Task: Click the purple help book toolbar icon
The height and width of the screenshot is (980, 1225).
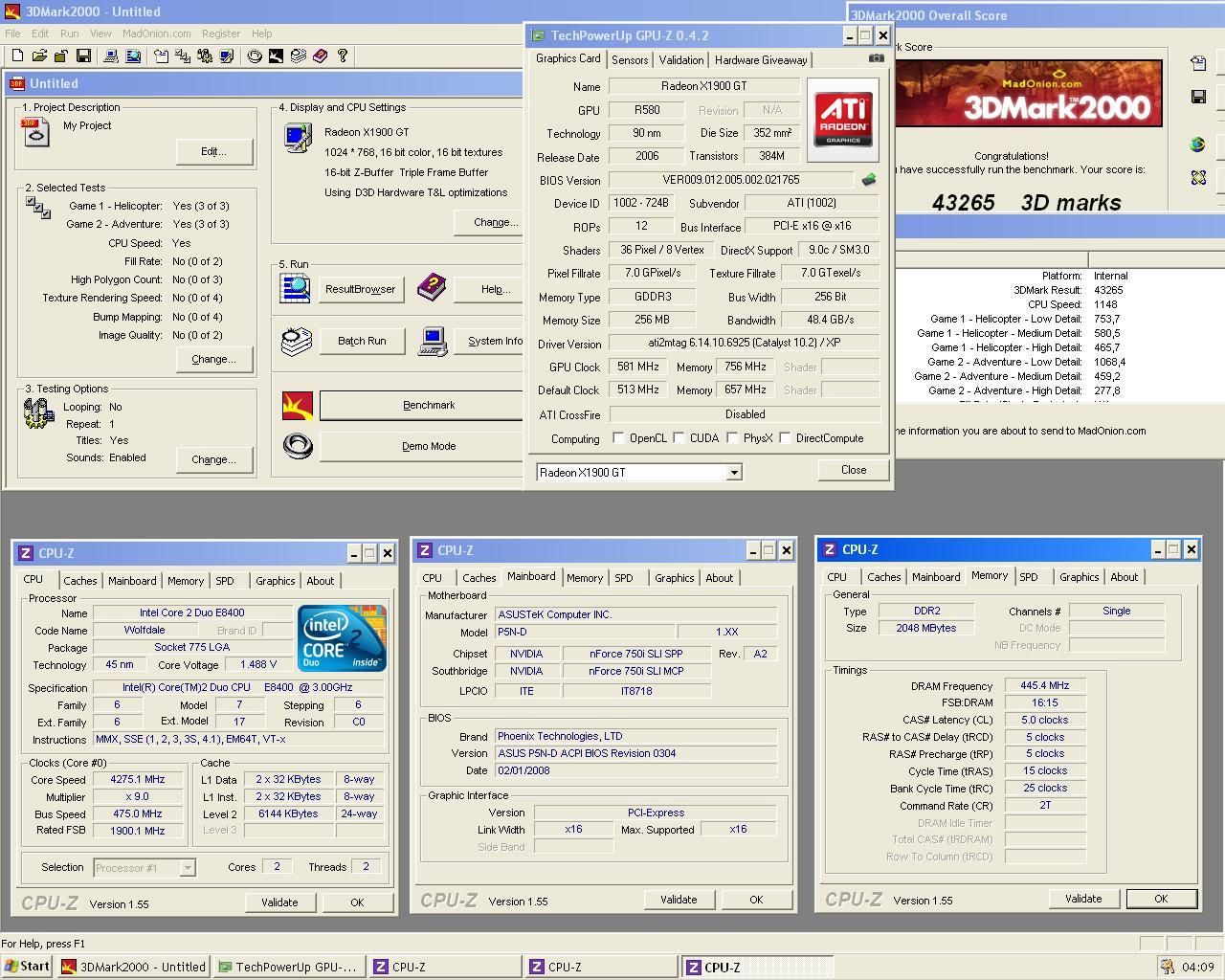Action: tap(320, 56)
